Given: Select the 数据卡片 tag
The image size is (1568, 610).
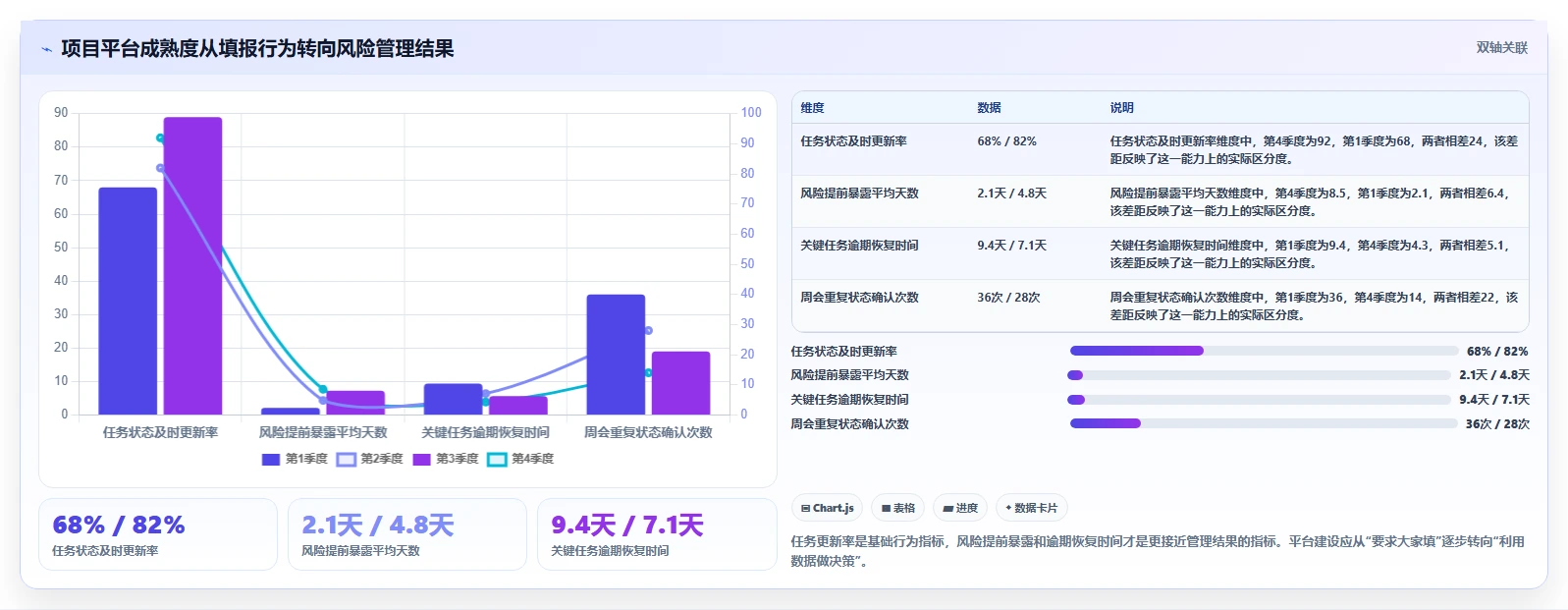Looking at the screenshot, I should point(1031,508).
